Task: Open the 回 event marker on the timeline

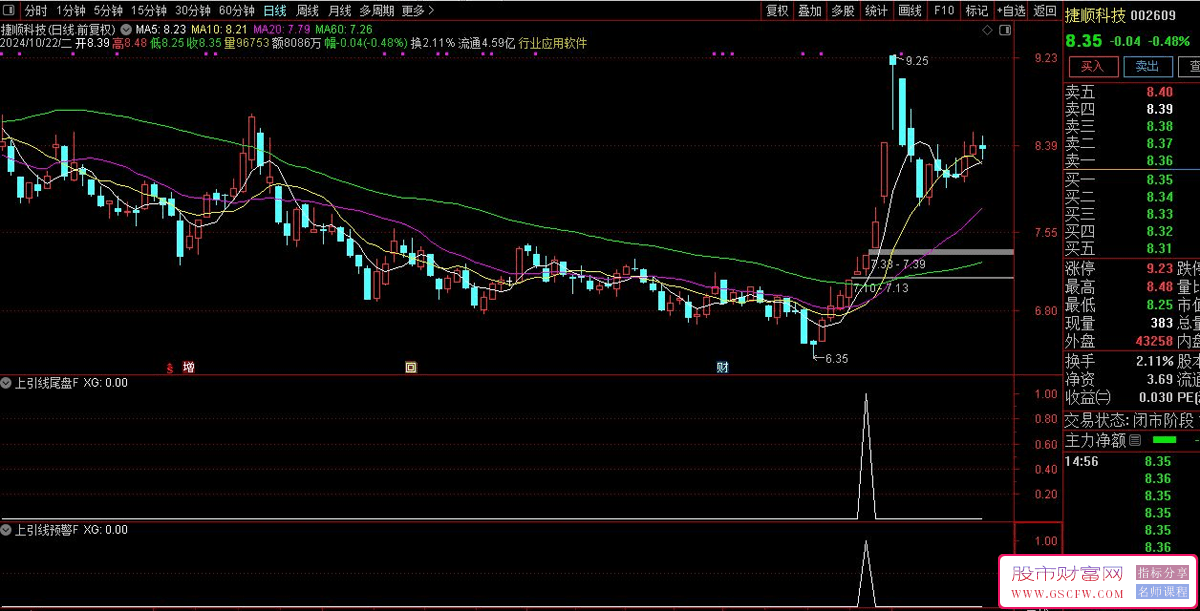Action: coord(411,368)
